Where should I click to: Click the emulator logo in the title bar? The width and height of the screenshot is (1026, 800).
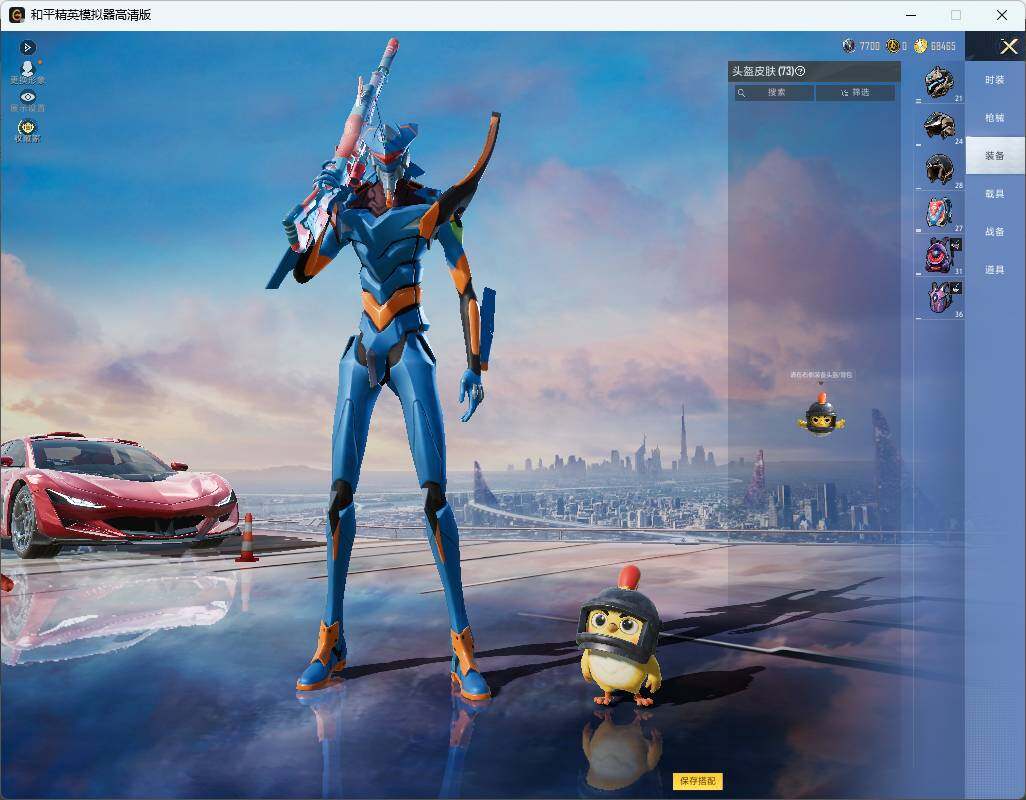coord(16,14)
